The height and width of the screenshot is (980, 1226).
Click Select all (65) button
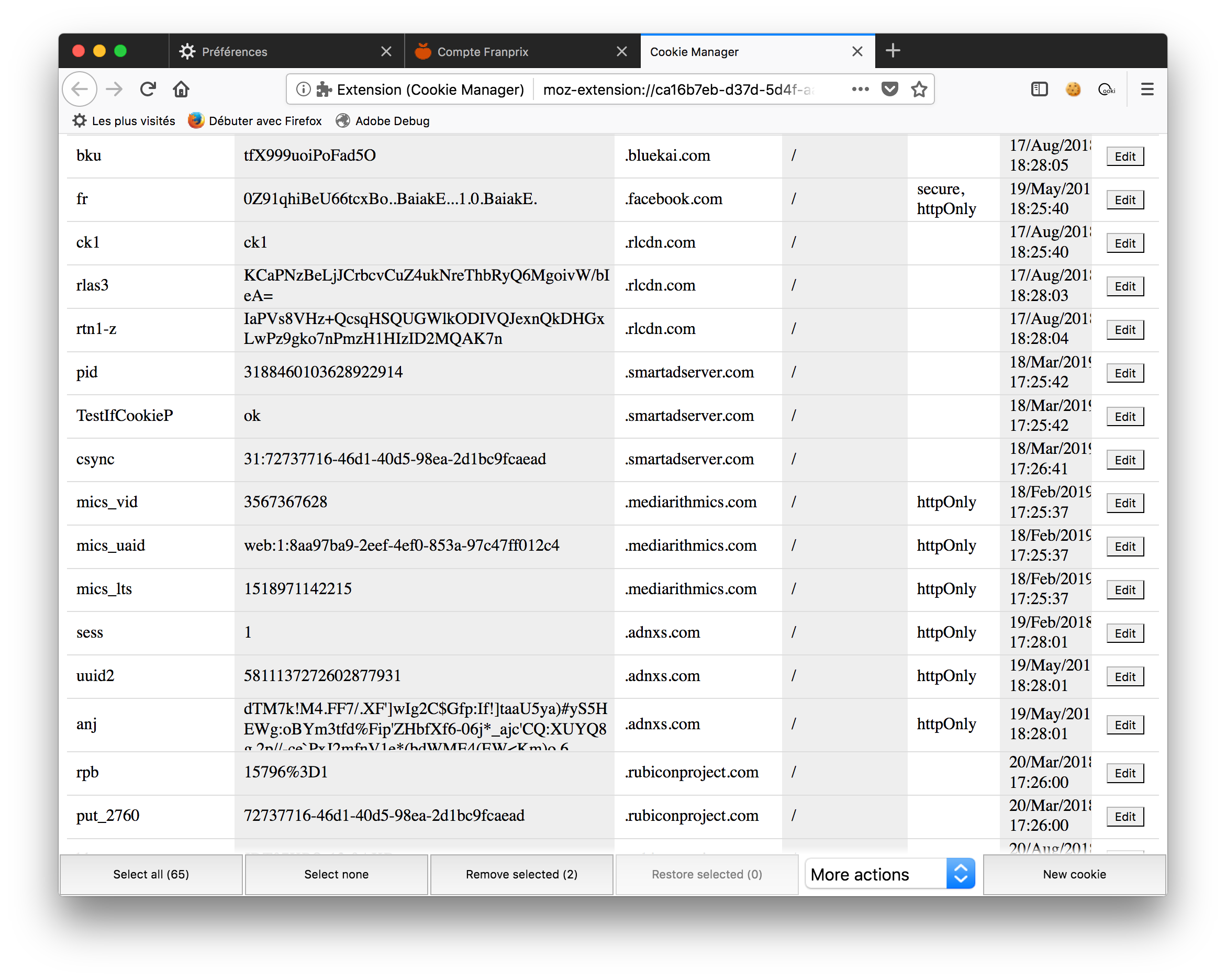click(x=151, y=874)
